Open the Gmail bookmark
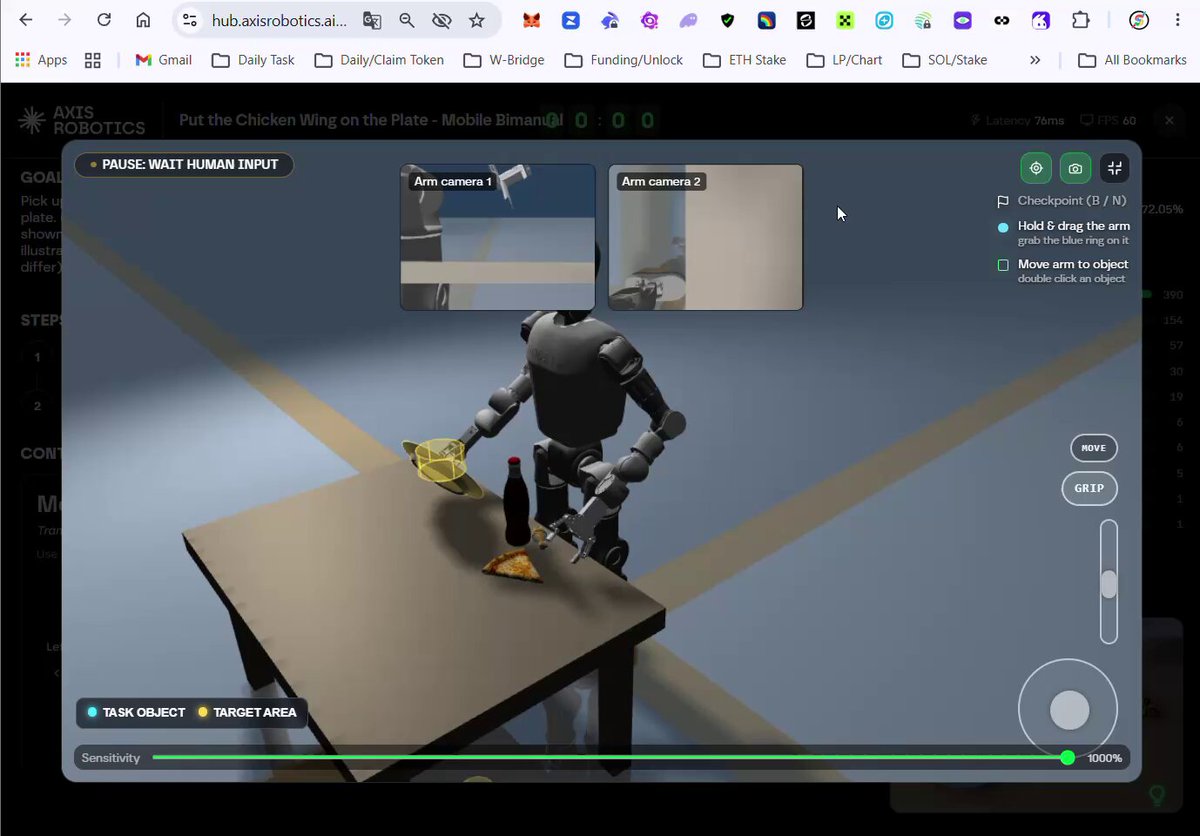This screenshot has width=1200, height=836. tap(163, 60)
